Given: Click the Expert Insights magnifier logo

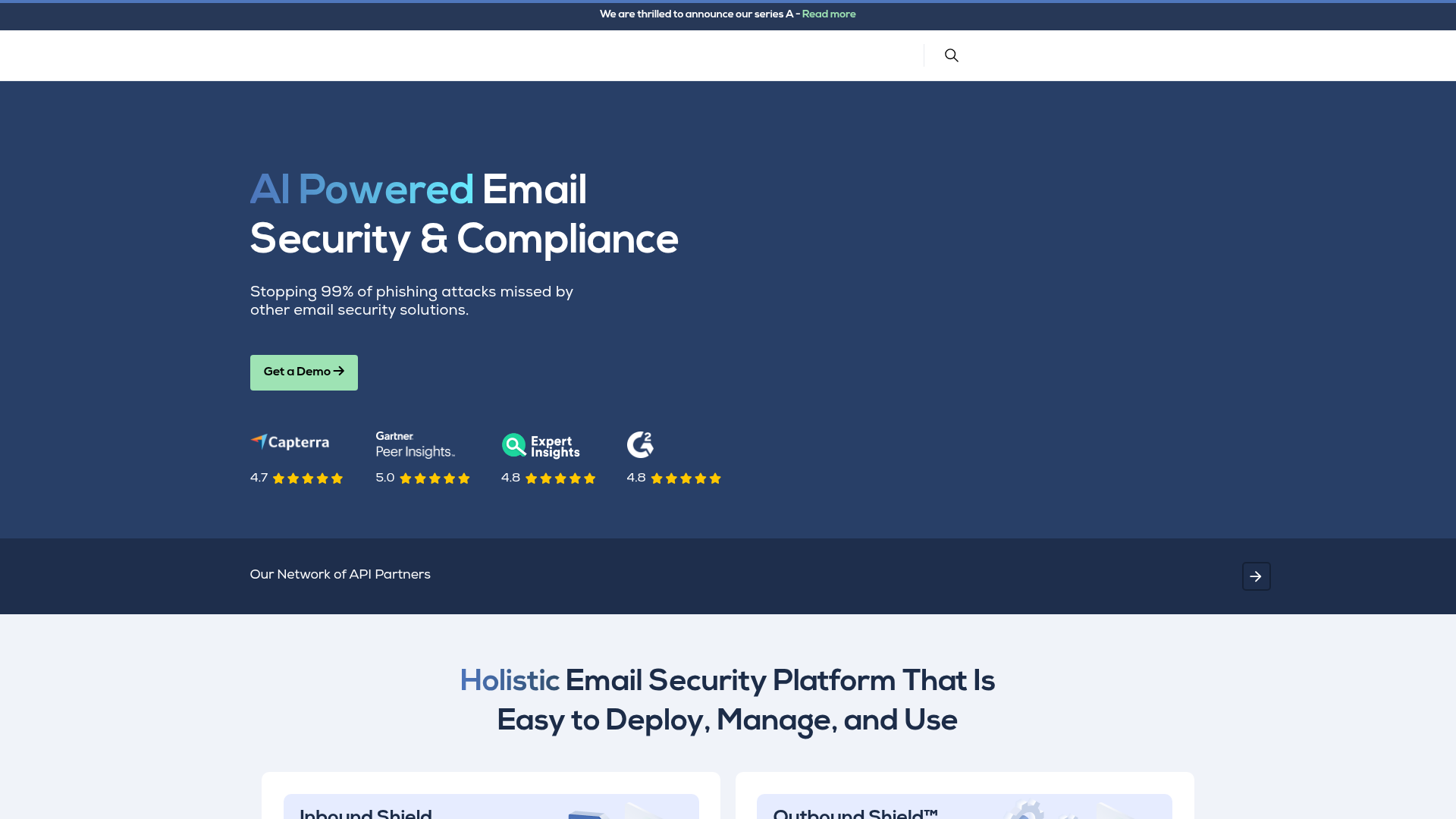Looking at the screenshot, I should click(514, 445).
